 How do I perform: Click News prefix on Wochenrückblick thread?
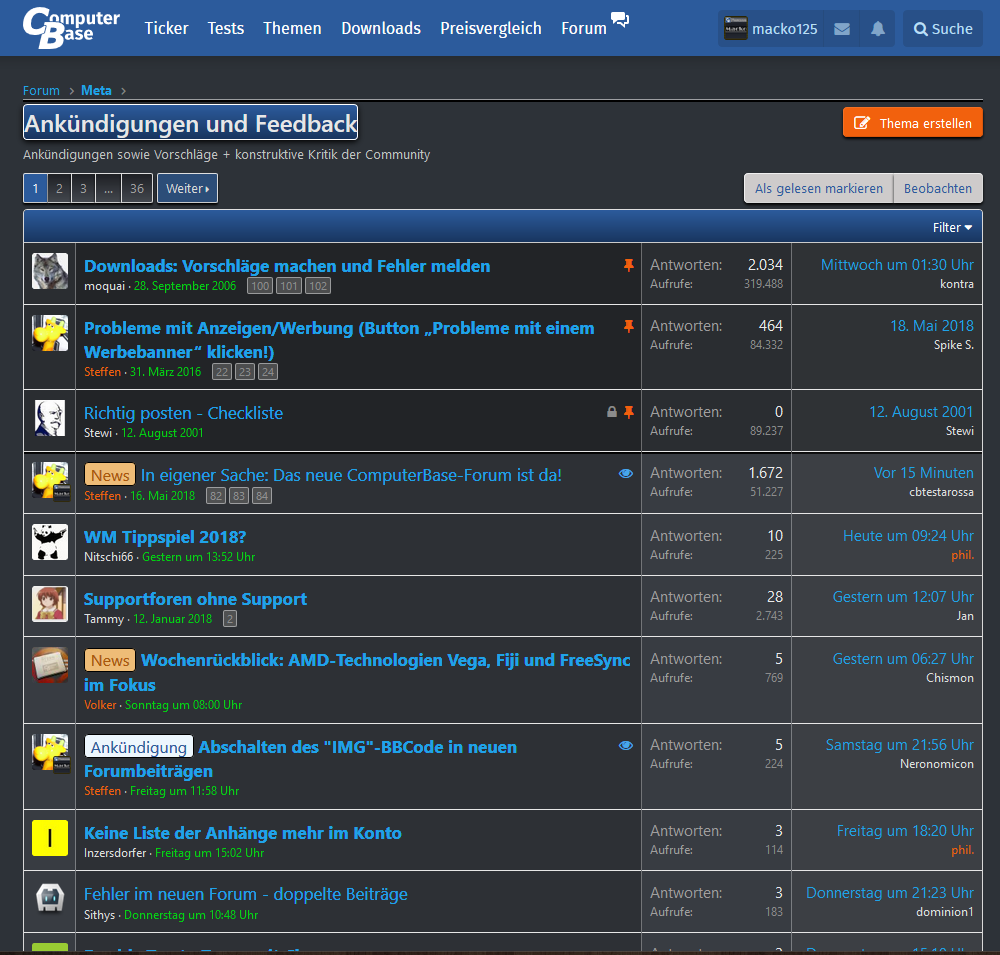click(110, 660)
